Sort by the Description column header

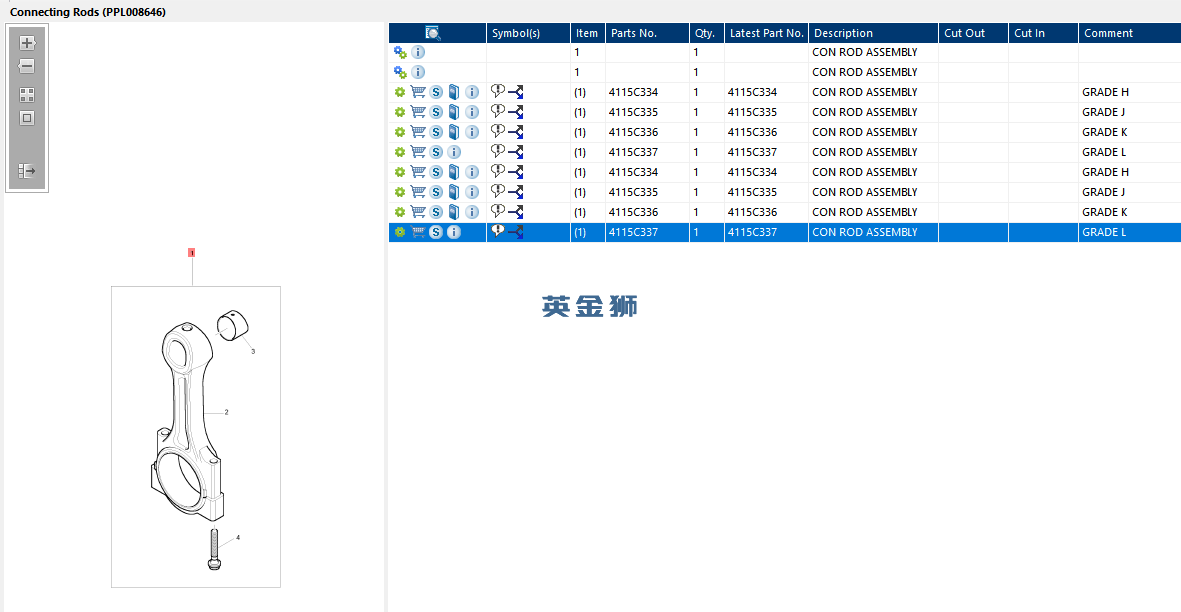873,33
